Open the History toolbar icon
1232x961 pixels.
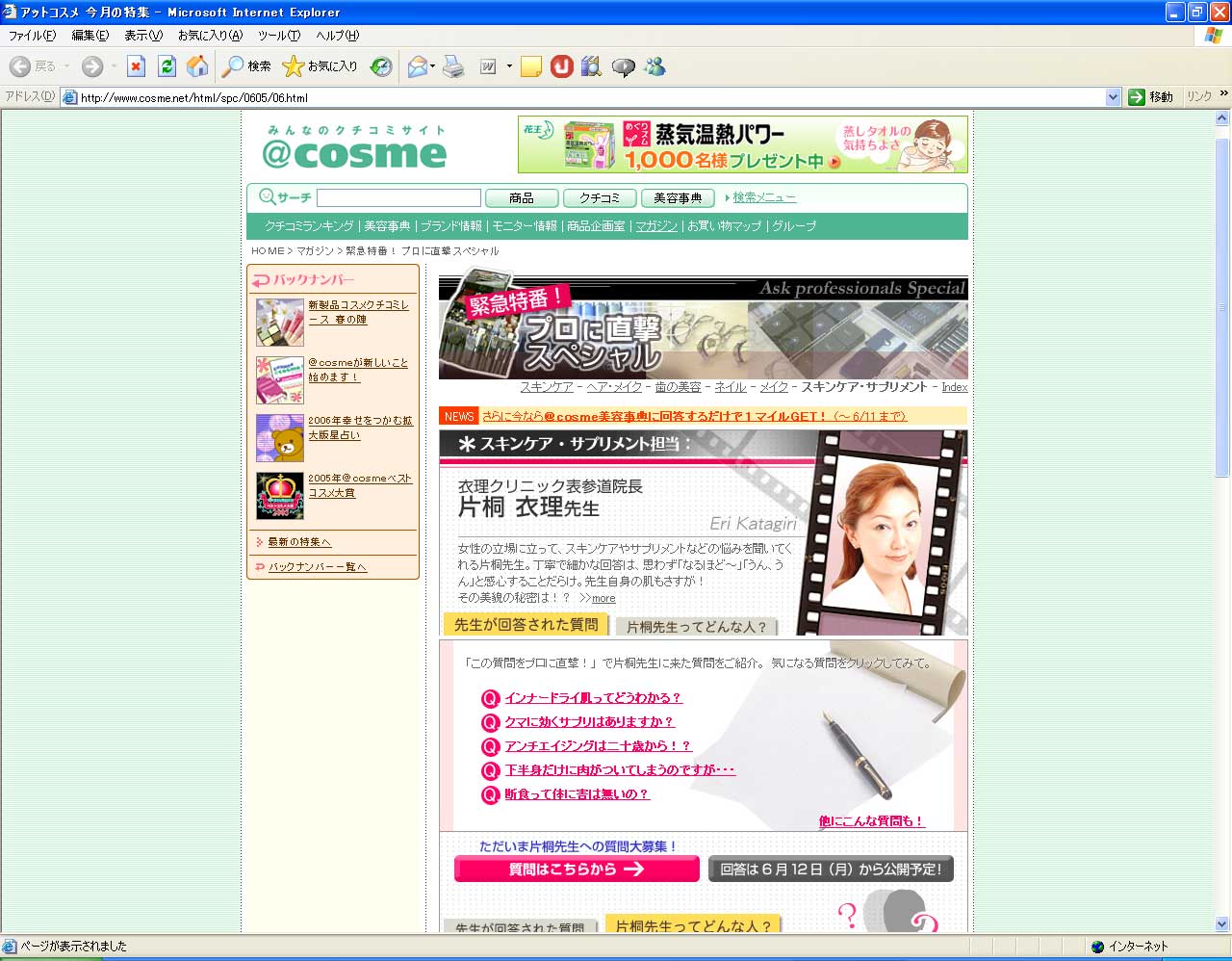382,66
